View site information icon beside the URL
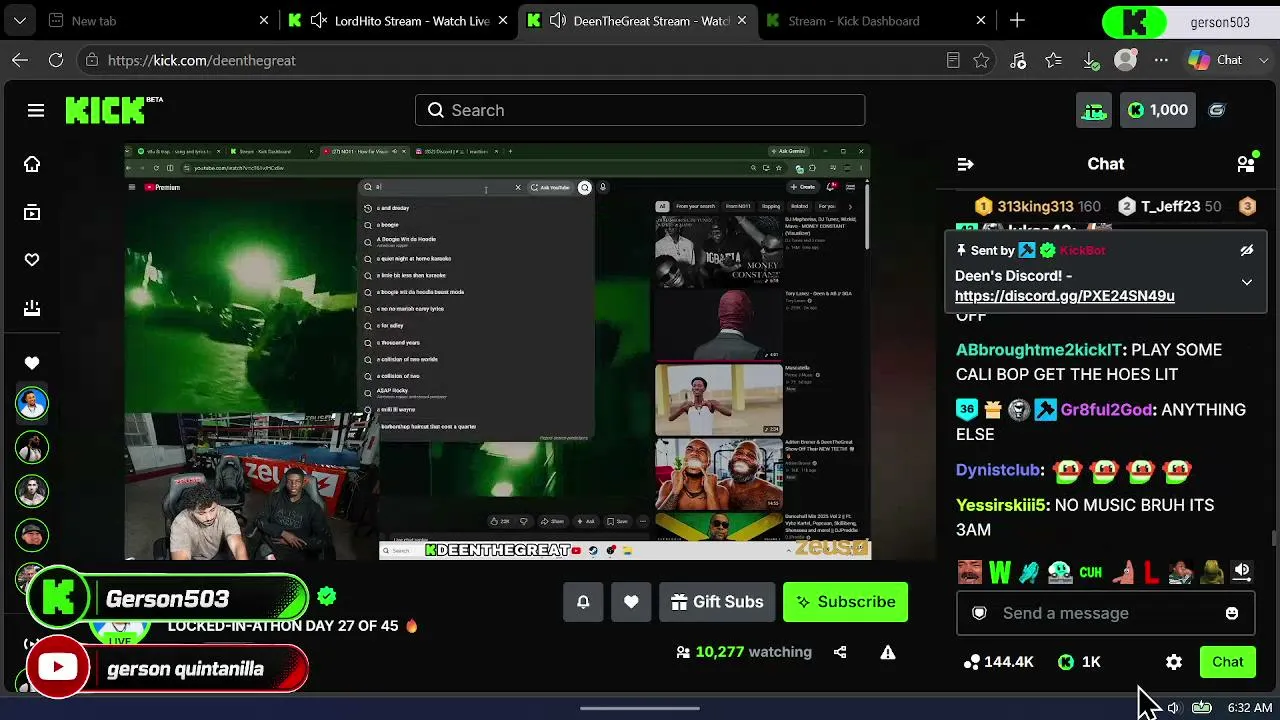The height and width of the screenshot is (720, 1280). [x=90, y=60]
